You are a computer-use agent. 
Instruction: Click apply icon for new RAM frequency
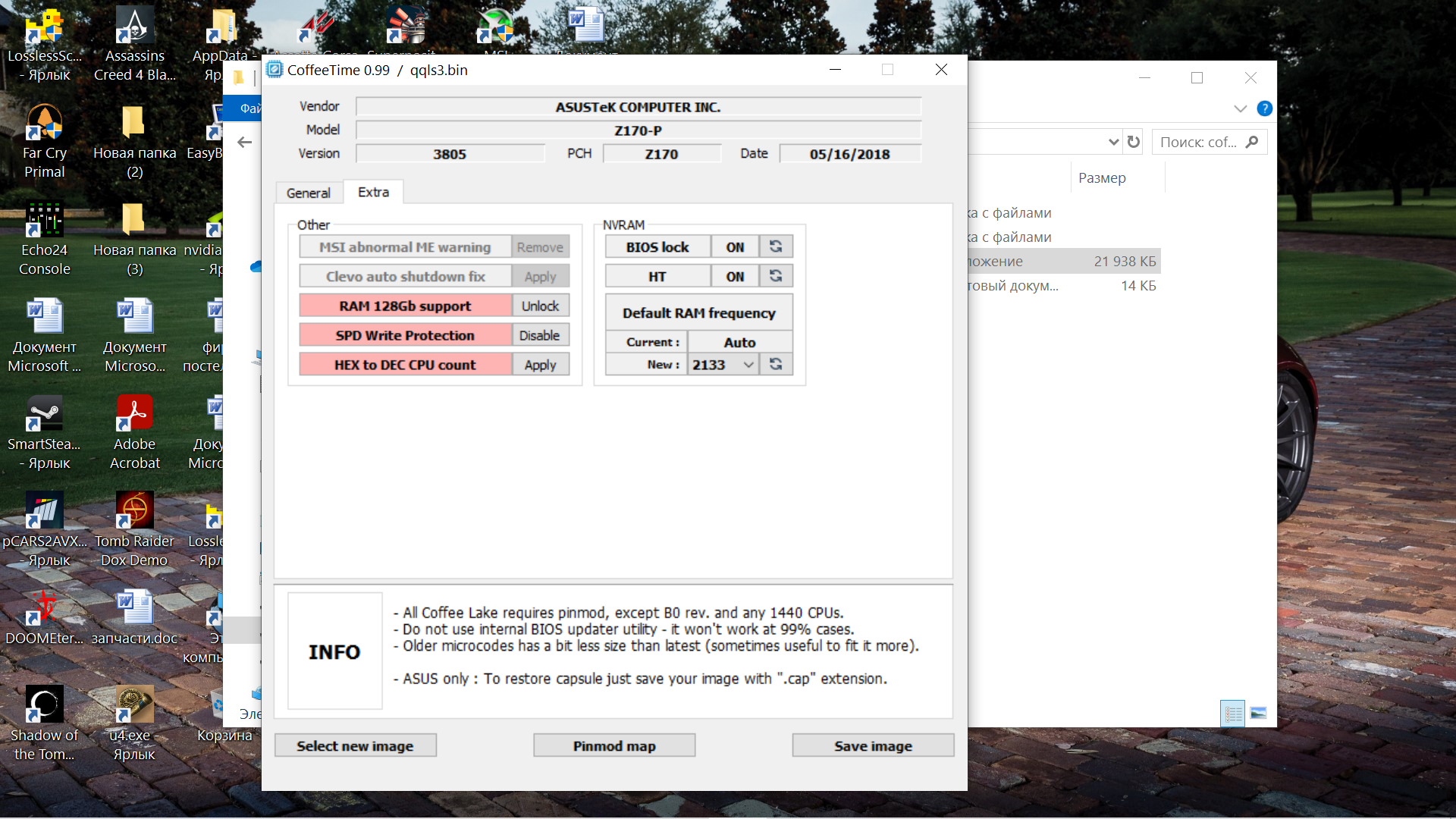[x=776, y=364]
